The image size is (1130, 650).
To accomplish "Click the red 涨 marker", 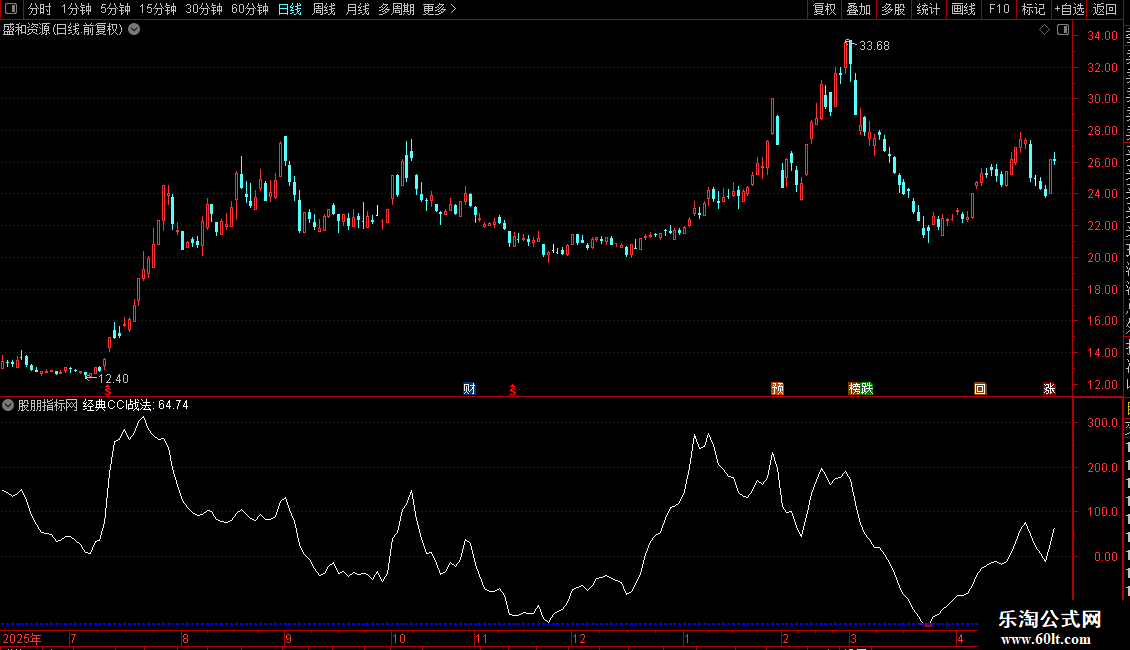I will coord(1049,389).
